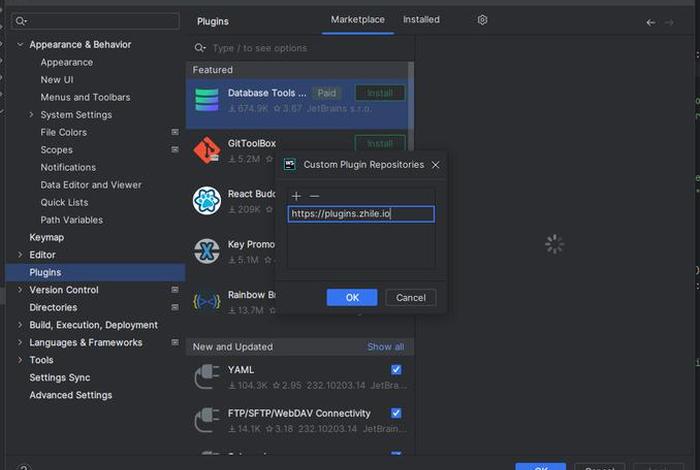Install the Database Tools plugin
Viewport: 700px width, 470px height.
pos(380,93)
